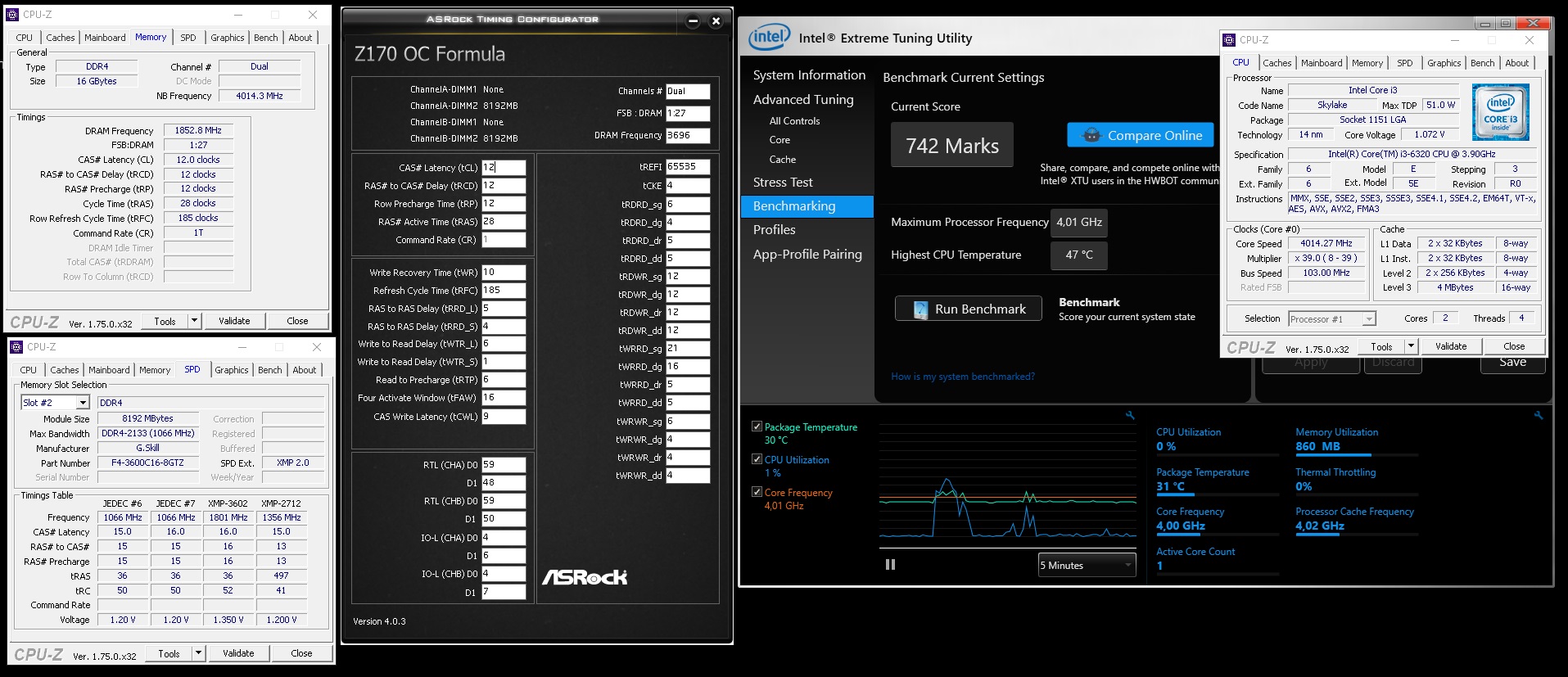Click the F4-3600C16-8GTZ part number field
Screen dimensions: 1568x677
(x=147, y=463)
